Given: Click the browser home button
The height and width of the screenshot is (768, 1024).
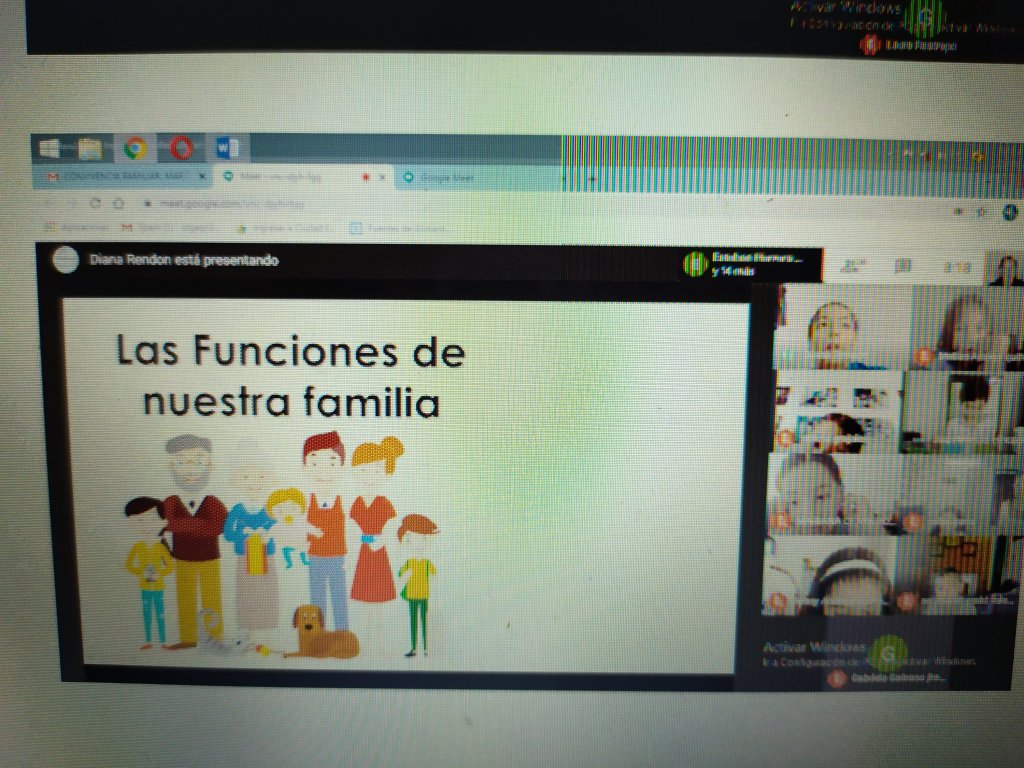Looking at the screenshot, I should click(x=118, y=202).
